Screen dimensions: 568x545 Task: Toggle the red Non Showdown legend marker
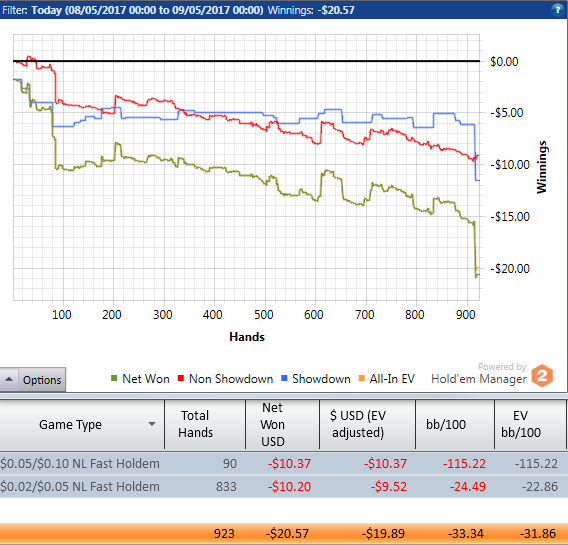181,378
